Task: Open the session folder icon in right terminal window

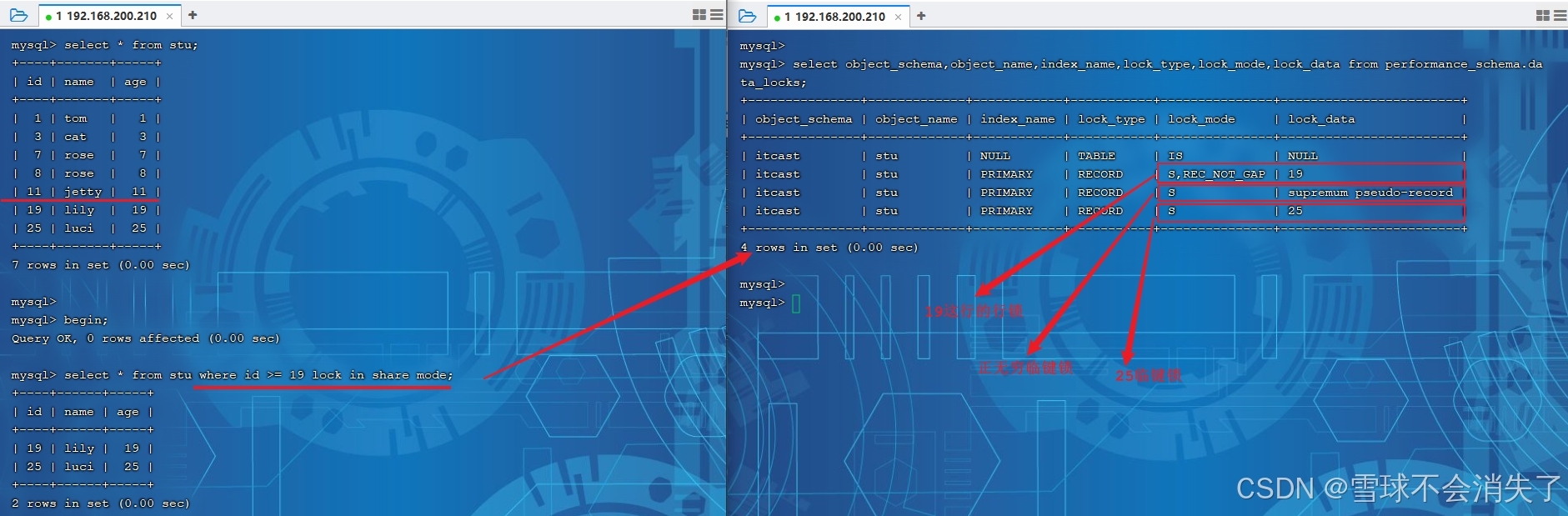Action: tap(747, 16)
